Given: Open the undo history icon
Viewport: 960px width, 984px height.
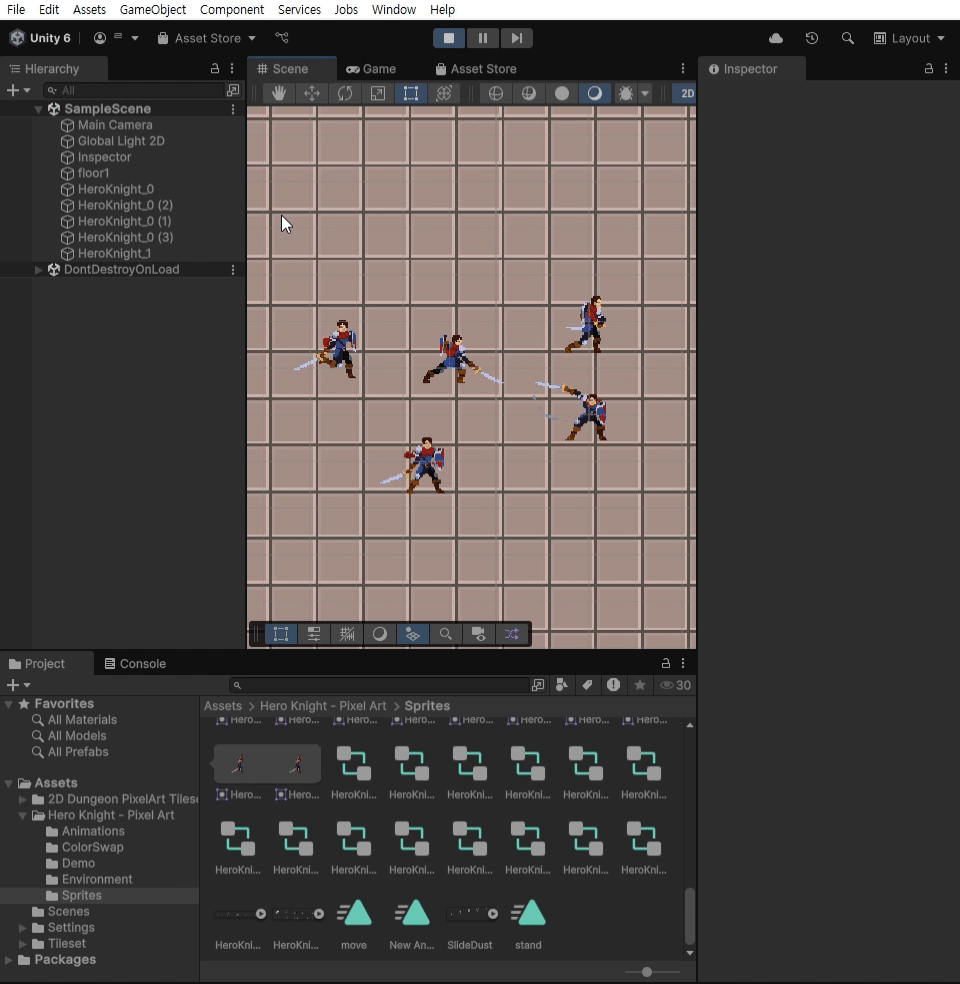Looking at the screenshot, I should coord(812,38).
